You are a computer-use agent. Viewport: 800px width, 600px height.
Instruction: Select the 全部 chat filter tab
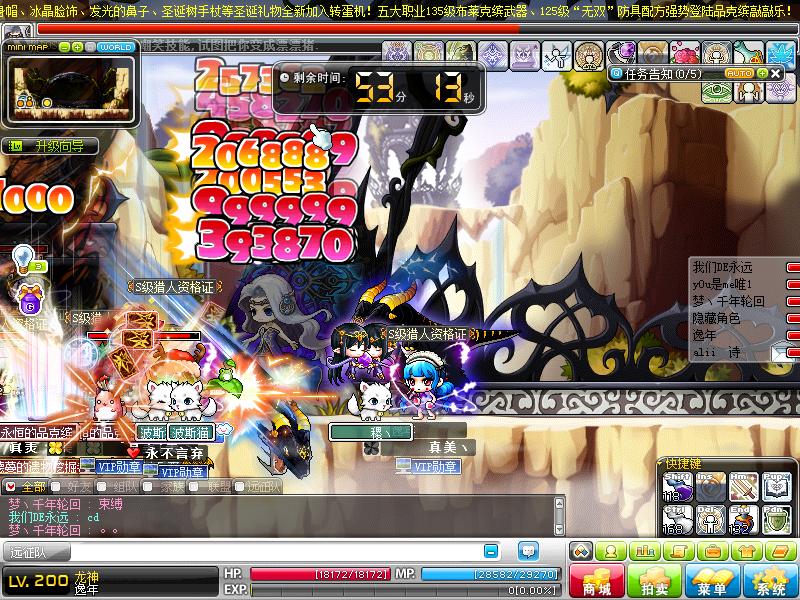[26, 487]
